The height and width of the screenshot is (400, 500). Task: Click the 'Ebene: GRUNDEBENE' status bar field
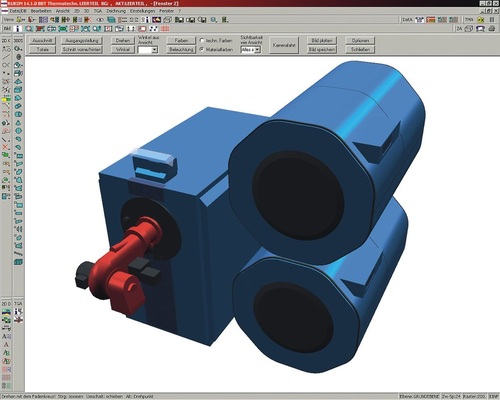point(420,396)
